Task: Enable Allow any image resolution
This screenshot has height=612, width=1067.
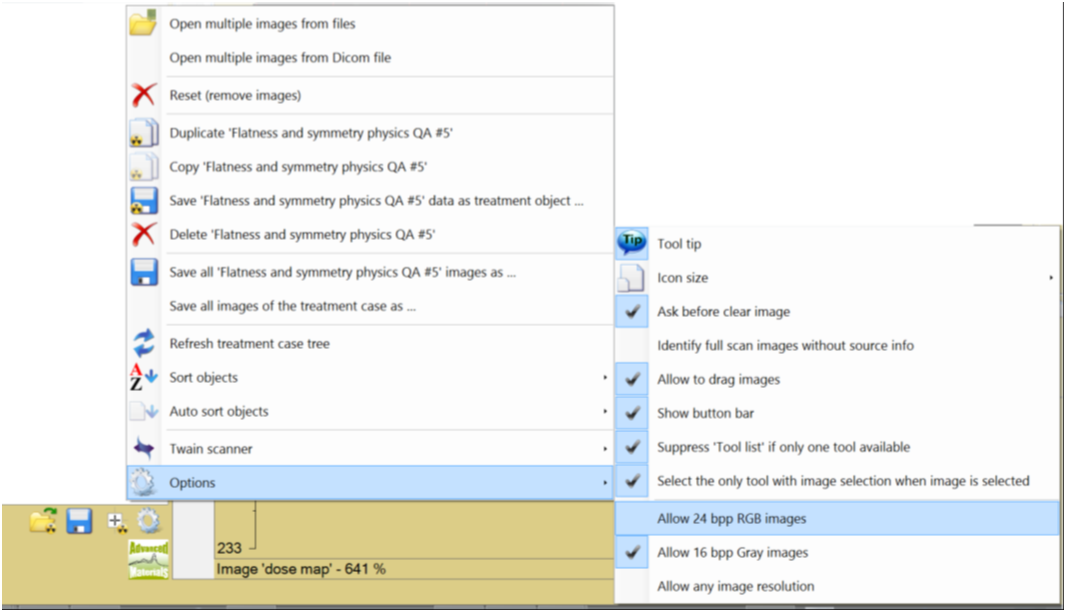Action: [x=837, y=586]
